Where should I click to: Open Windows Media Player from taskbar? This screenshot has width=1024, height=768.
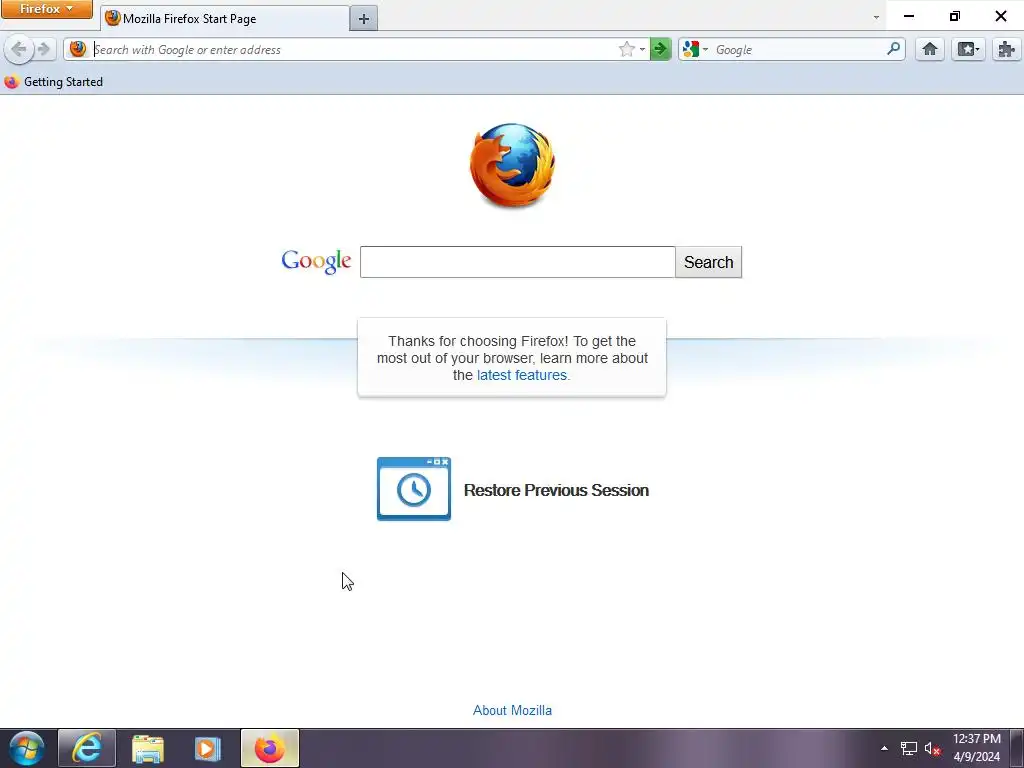point(208,748)
